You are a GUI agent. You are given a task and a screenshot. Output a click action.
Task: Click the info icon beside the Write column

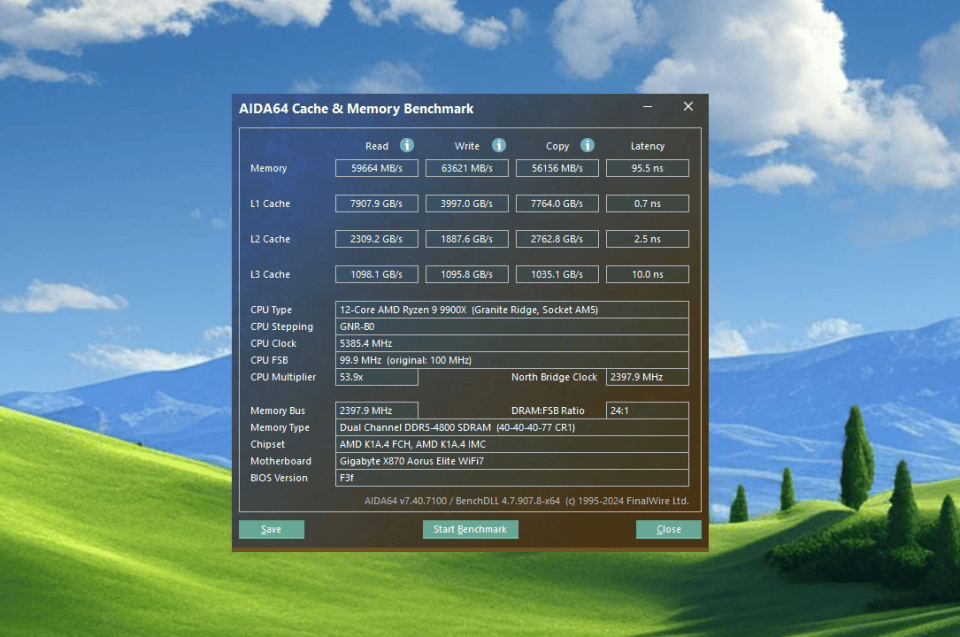(498, 145)
